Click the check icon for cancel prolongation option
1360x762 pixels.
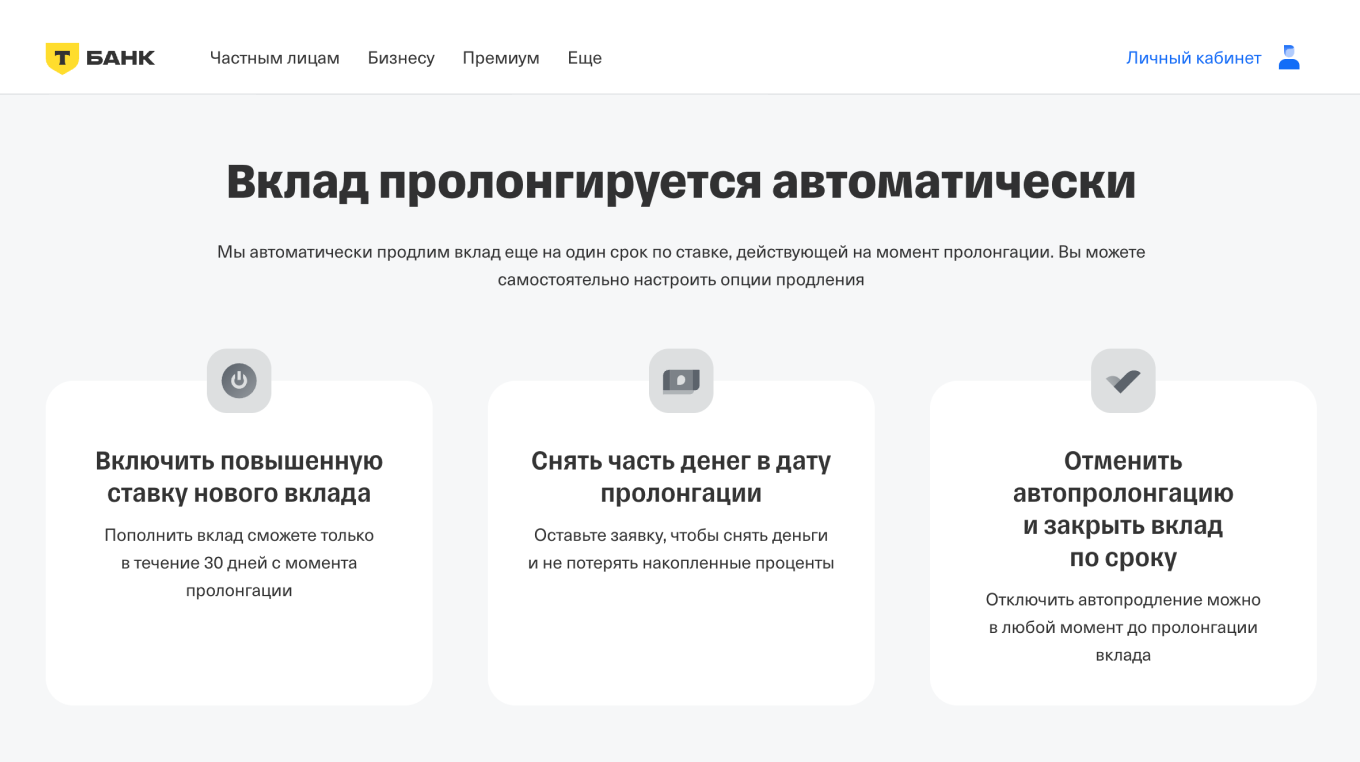[1123, 380]
